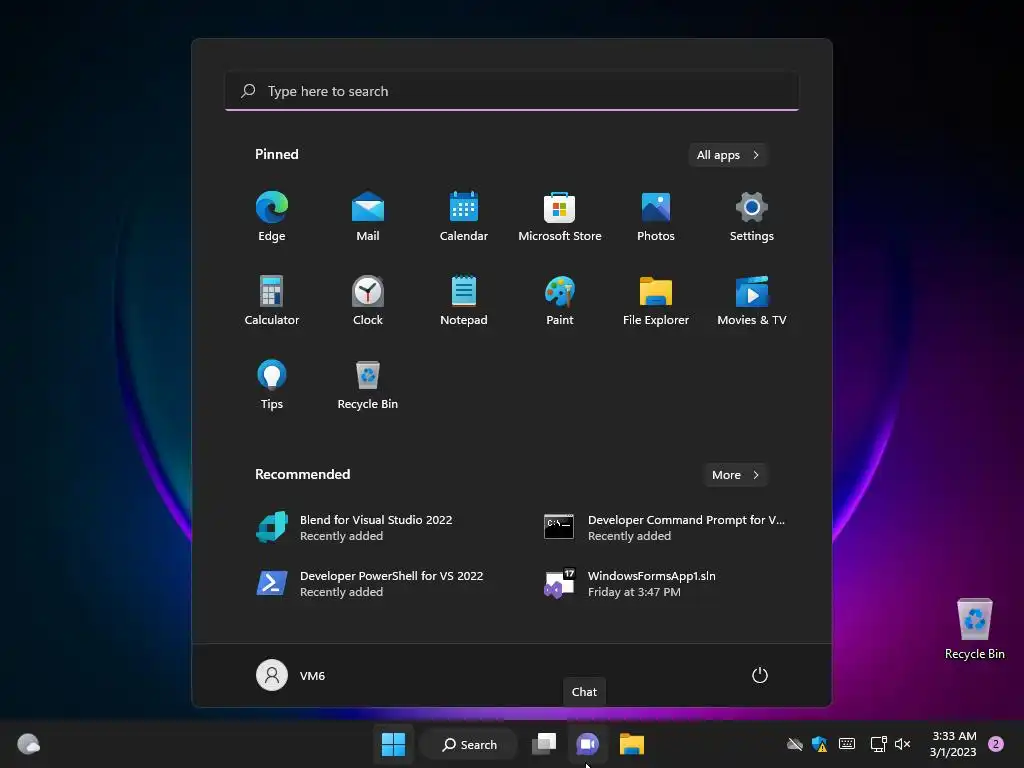Open Settings from the pinned apps
The width and height of the screenshot is (1024, 768).
752,216
